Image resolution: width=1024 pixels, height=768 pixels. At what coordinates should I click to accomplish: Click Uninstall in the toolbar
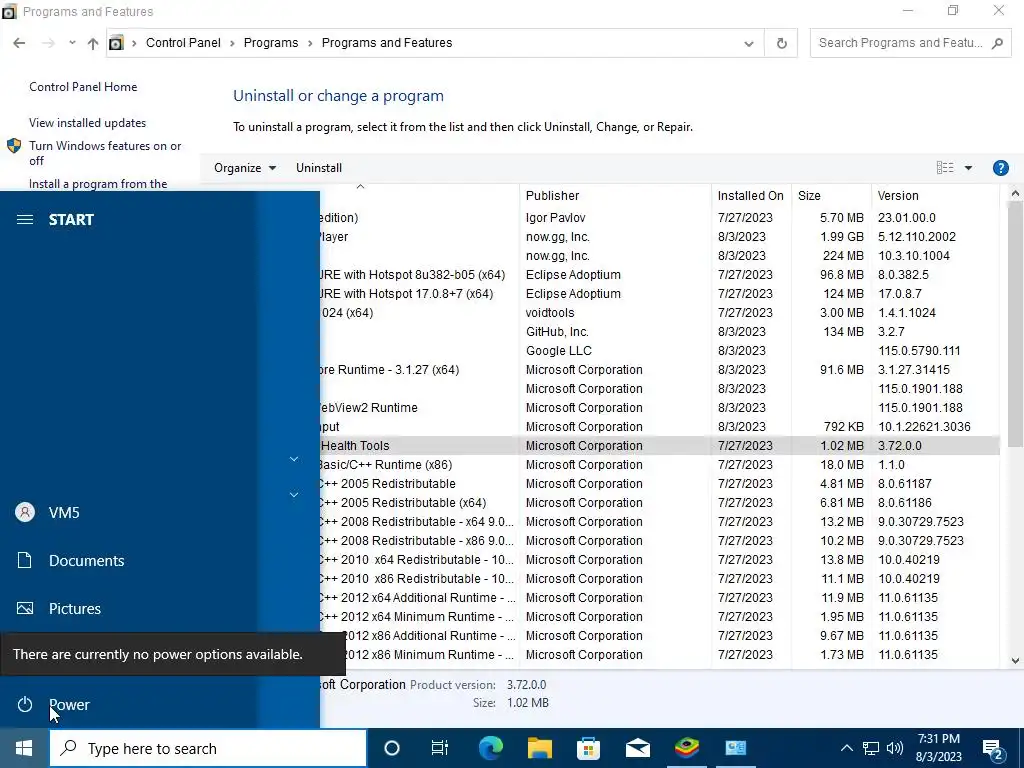[x=319, y=168]
